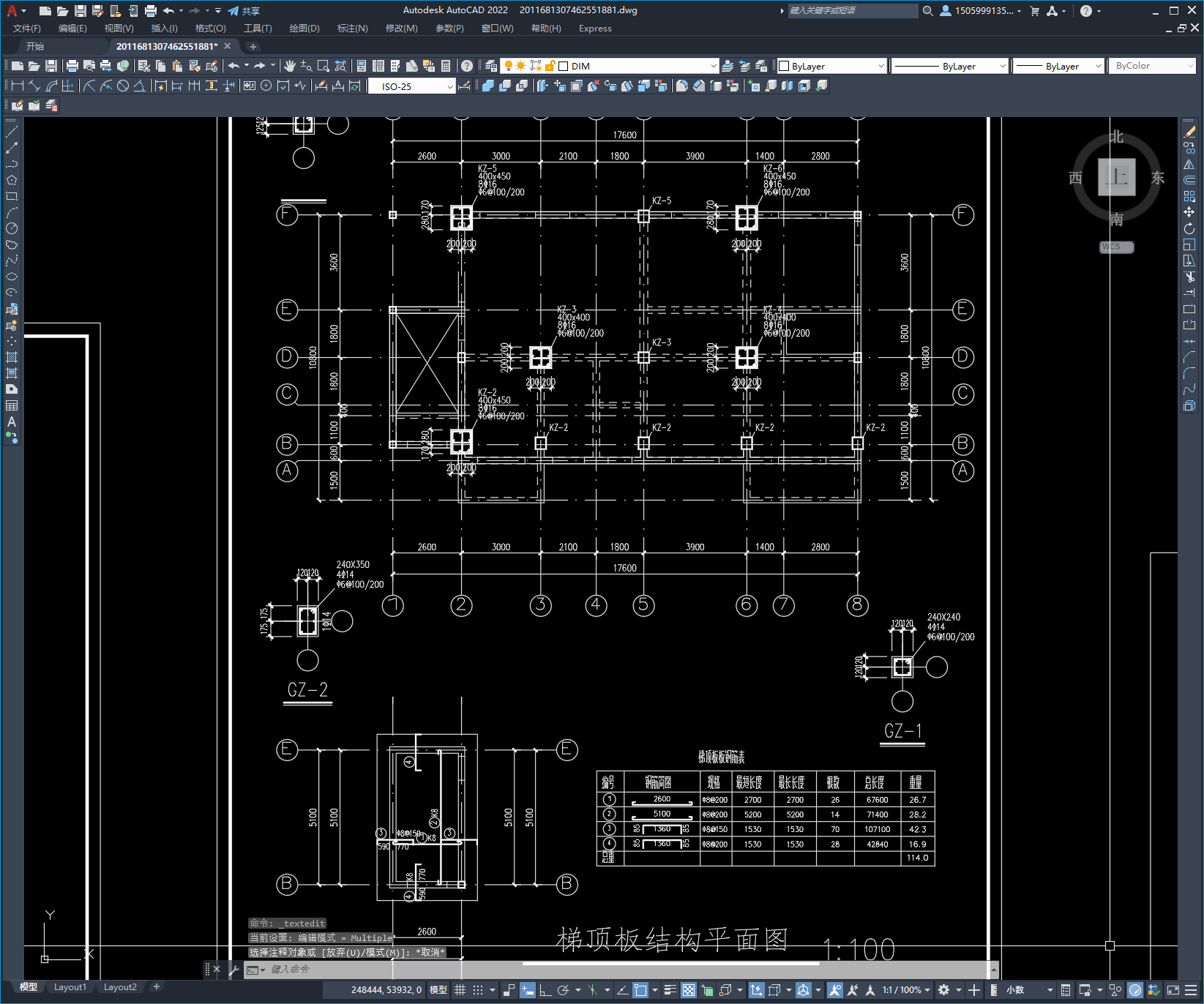Click the 上 top face of ViewCube
Viewport: 1204px width, 1004px height.
pos(1116,177)
